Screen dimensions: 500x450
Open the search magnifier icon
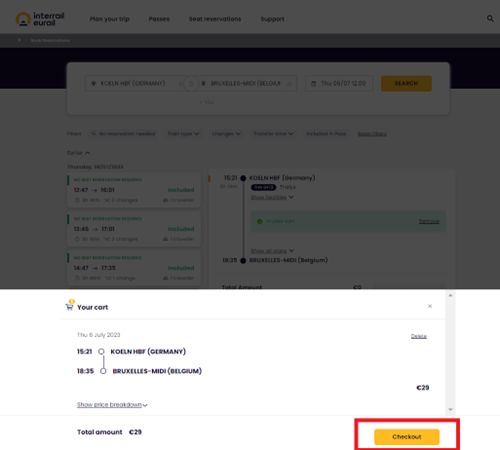pyautogui.click(x=490, y=19)
